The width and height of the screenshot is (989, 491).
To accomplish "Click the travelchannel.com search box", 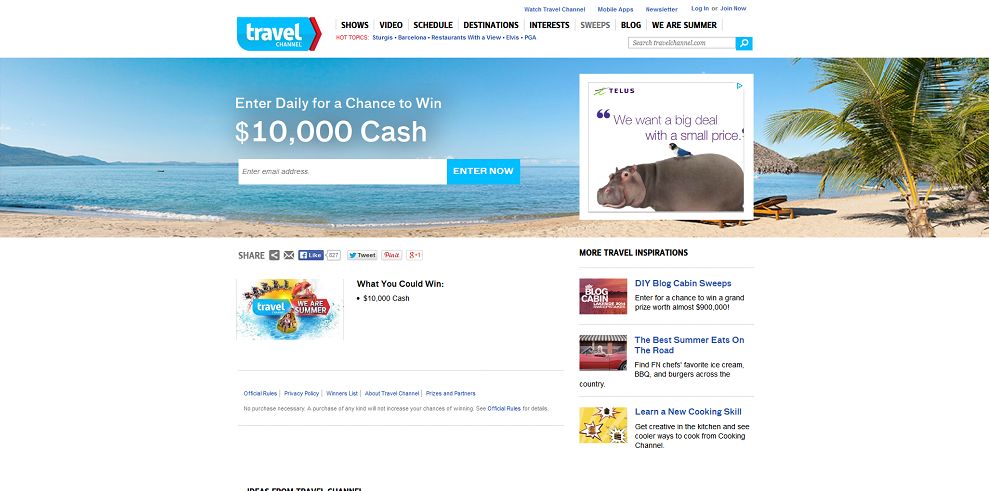I will tap(682, 43).
